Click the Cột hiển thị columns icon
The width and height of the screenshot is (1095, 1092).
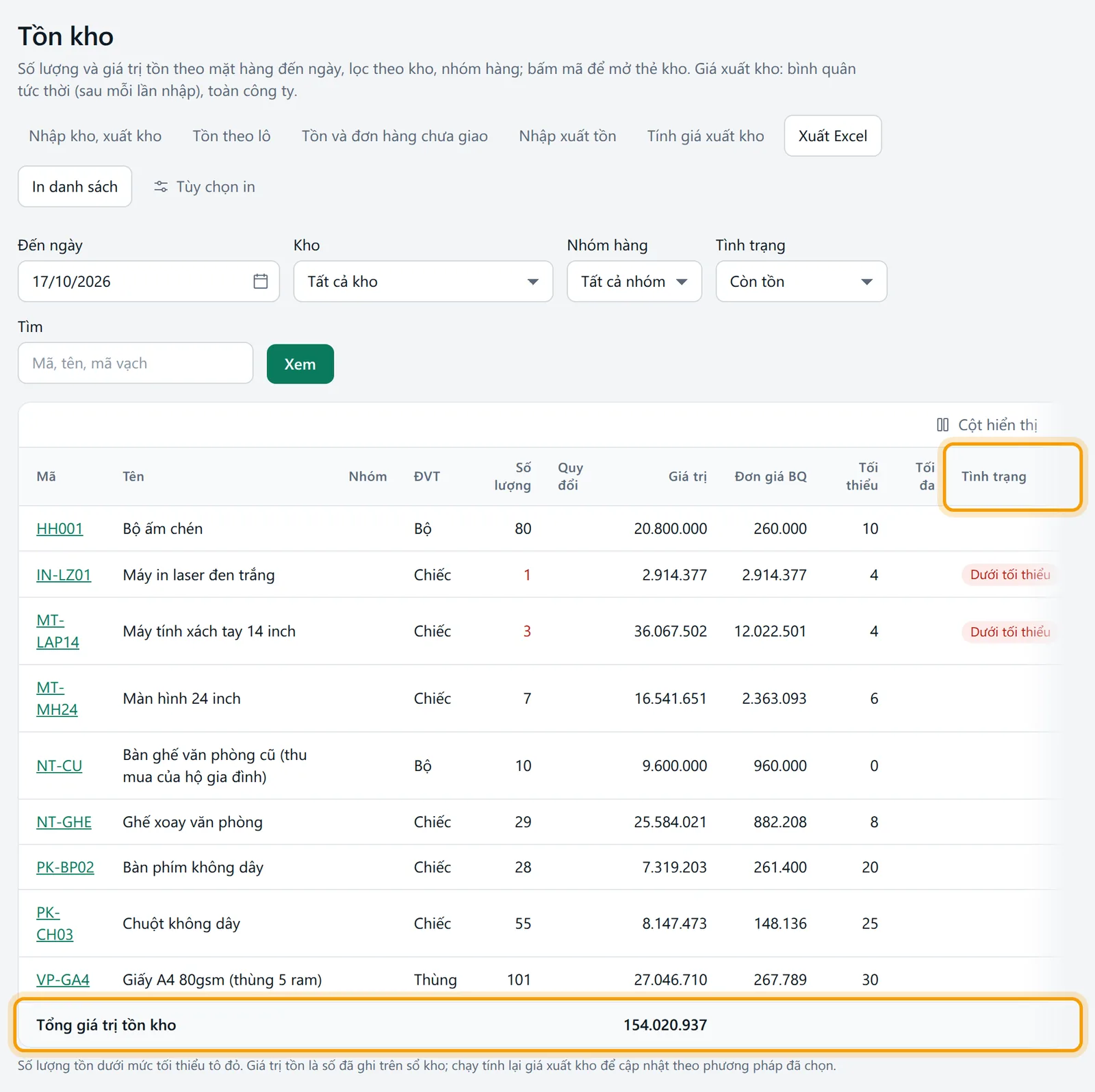click(x=942, y=425)
